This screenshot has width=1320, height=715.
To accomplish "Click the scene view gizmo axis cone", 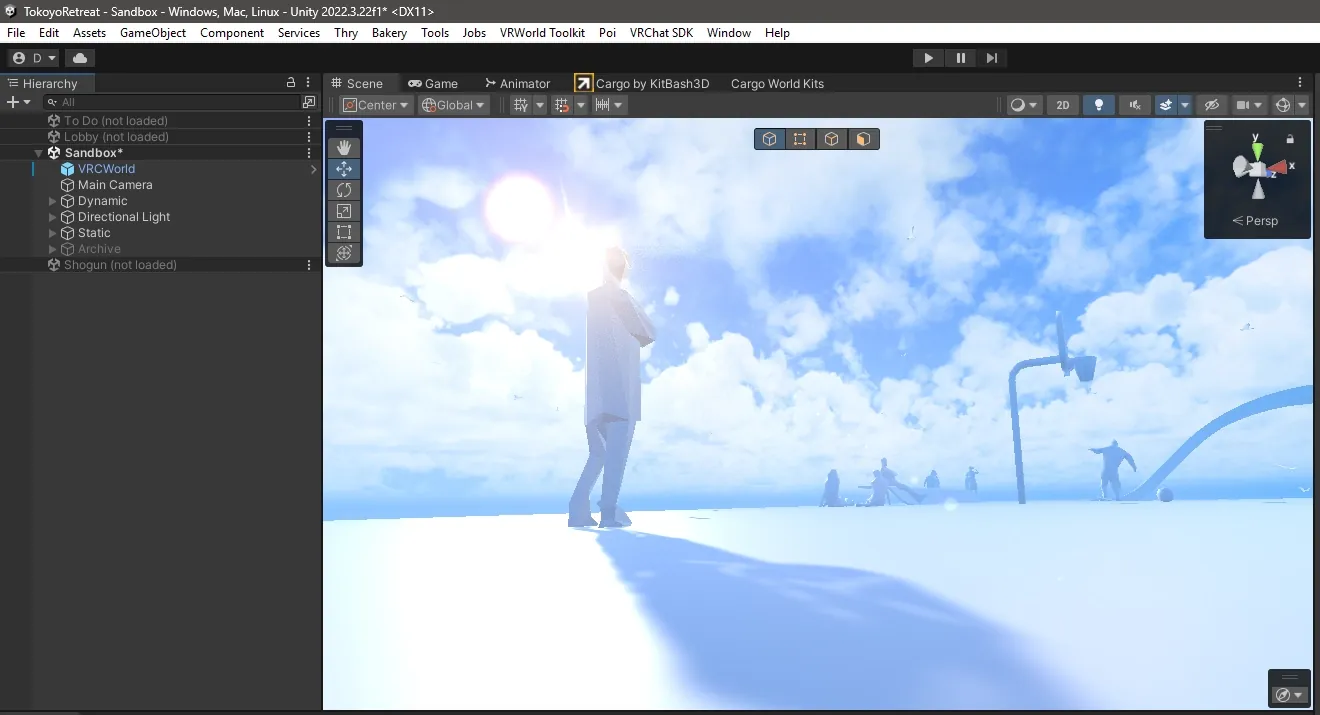I will coord(1258,166).
